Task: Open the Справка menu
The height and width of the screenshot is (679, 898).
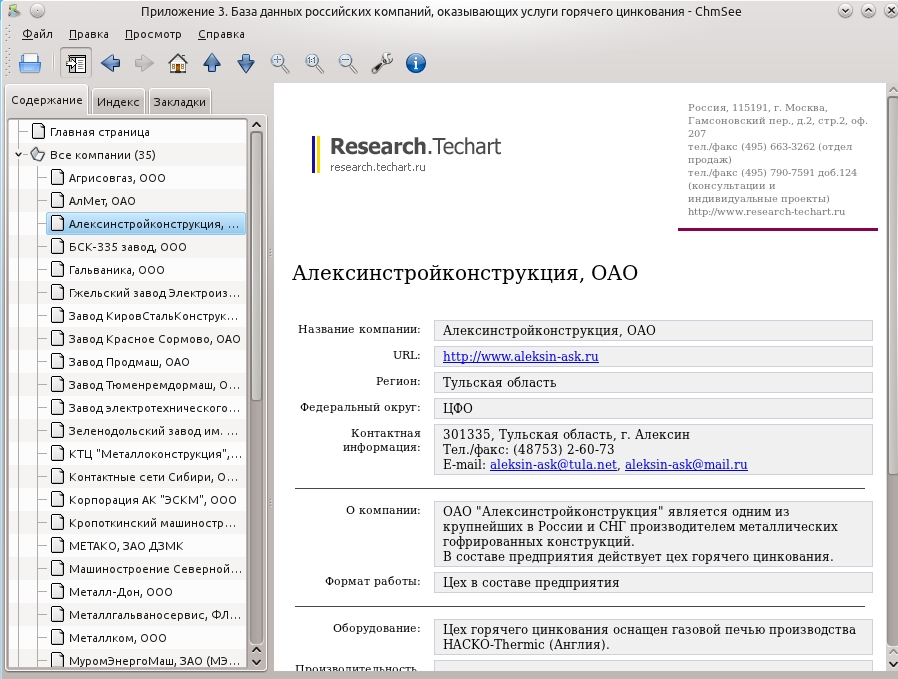Action: coord(221,34)
